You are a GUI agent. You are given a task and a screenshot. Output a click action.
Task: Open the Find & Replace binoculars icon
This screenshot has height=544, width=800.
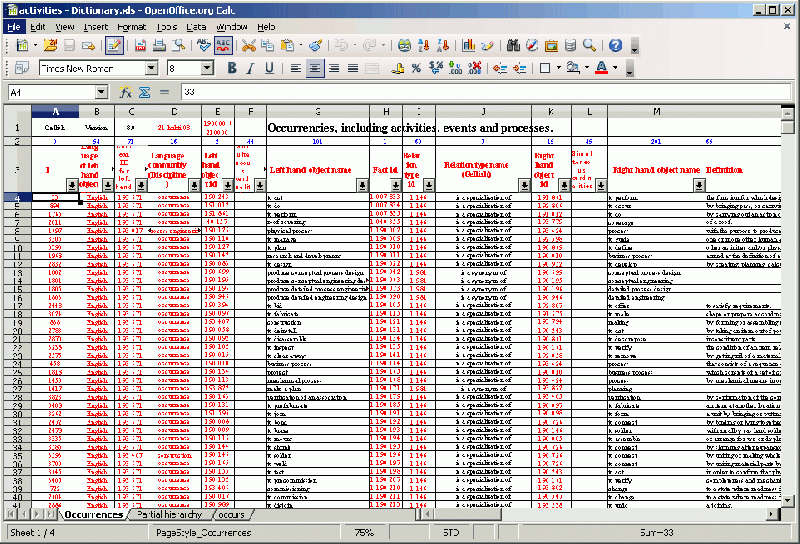pyautogui.click(x=512, y=46)
